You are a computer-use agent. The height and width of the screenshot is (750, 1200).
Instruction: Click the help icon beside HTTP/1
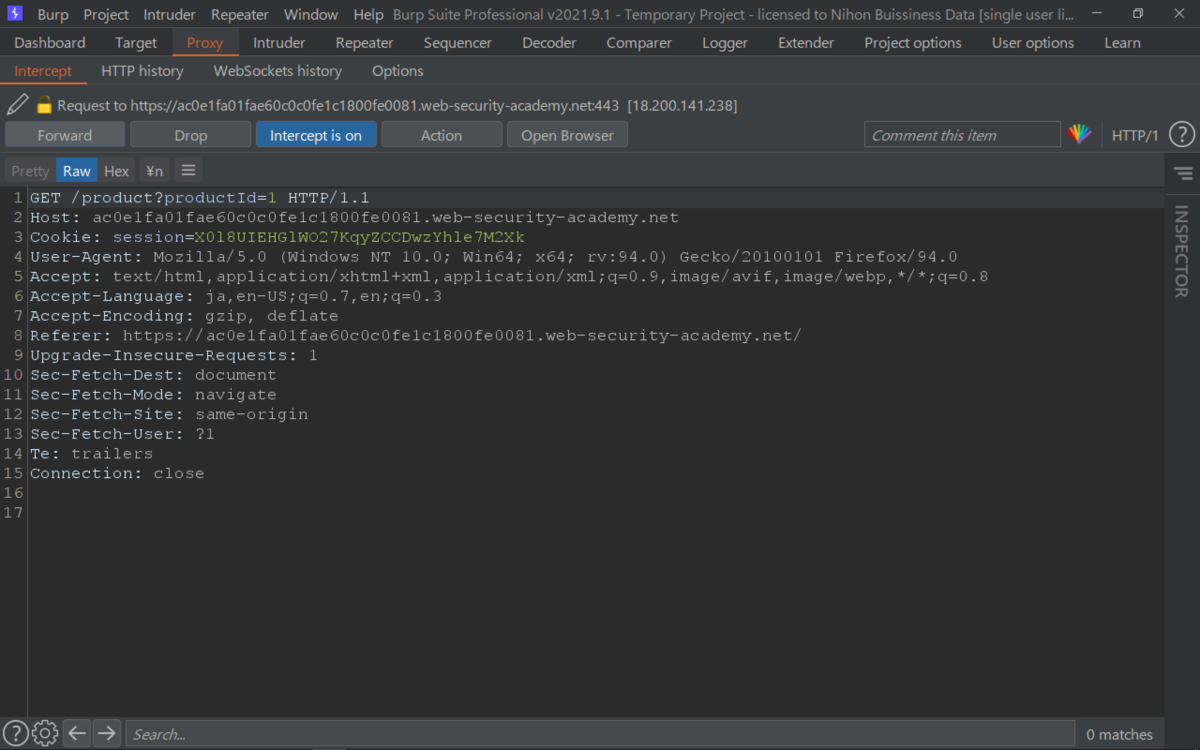[1181, 134]
